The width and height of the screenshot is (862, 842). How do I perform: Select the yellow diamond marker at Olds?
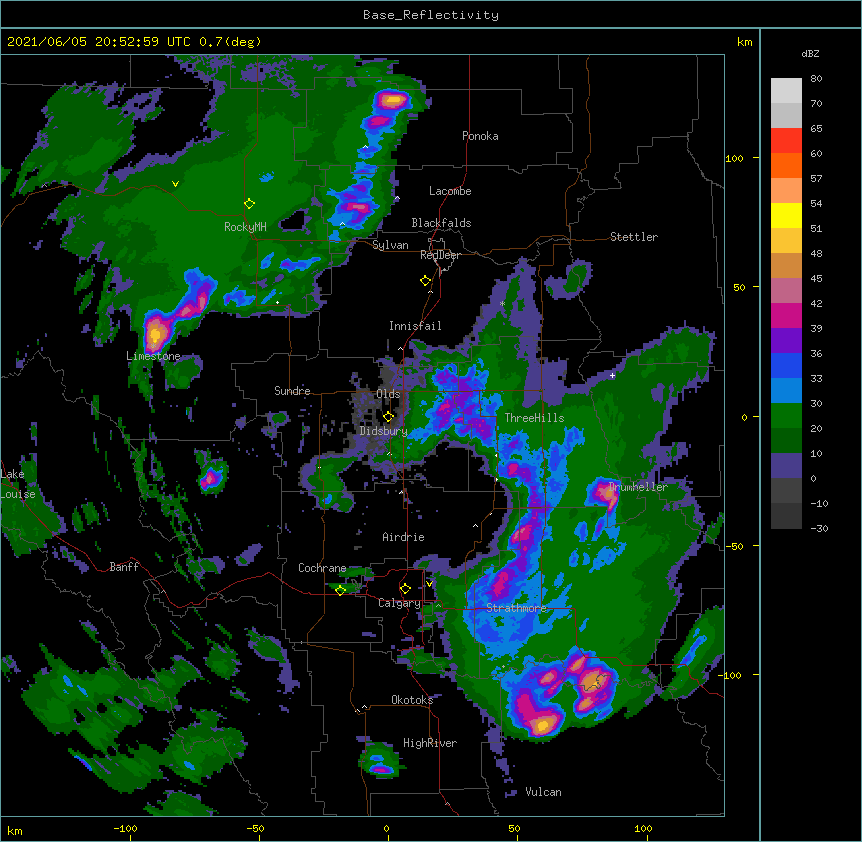(388, 417)
